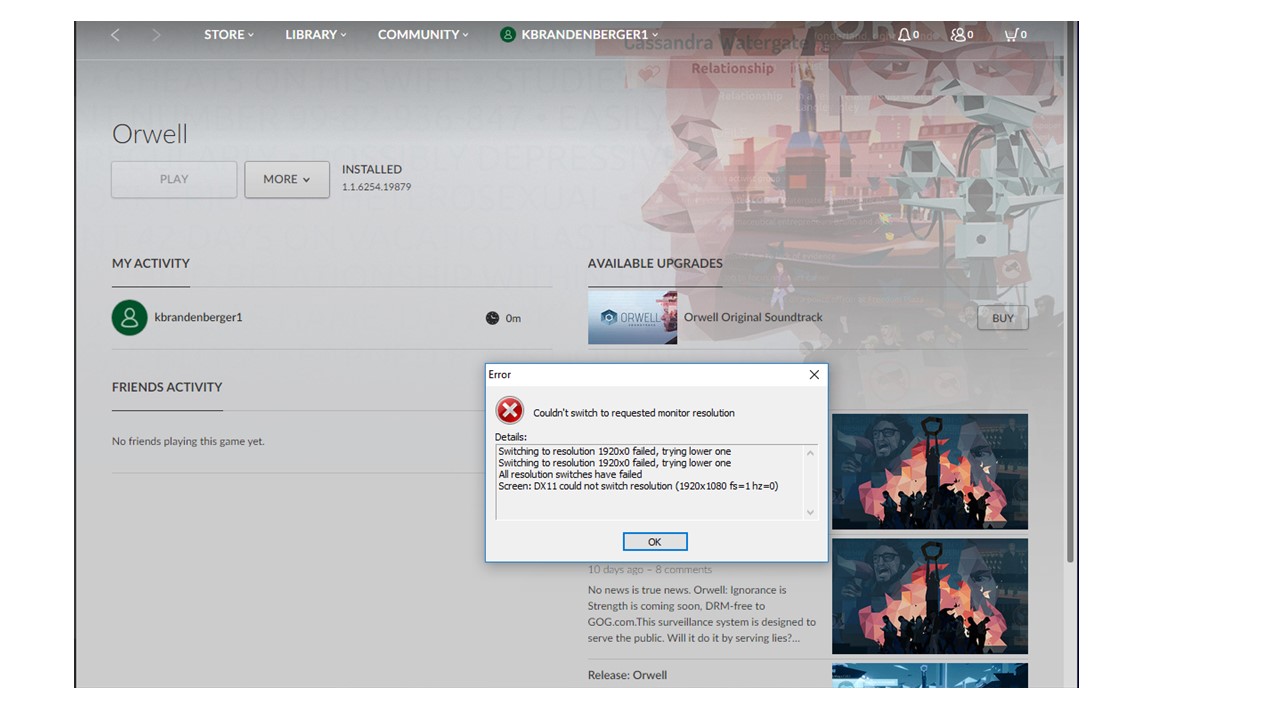Click the AVAILABLE UPGRADES heading

(655, 263)
